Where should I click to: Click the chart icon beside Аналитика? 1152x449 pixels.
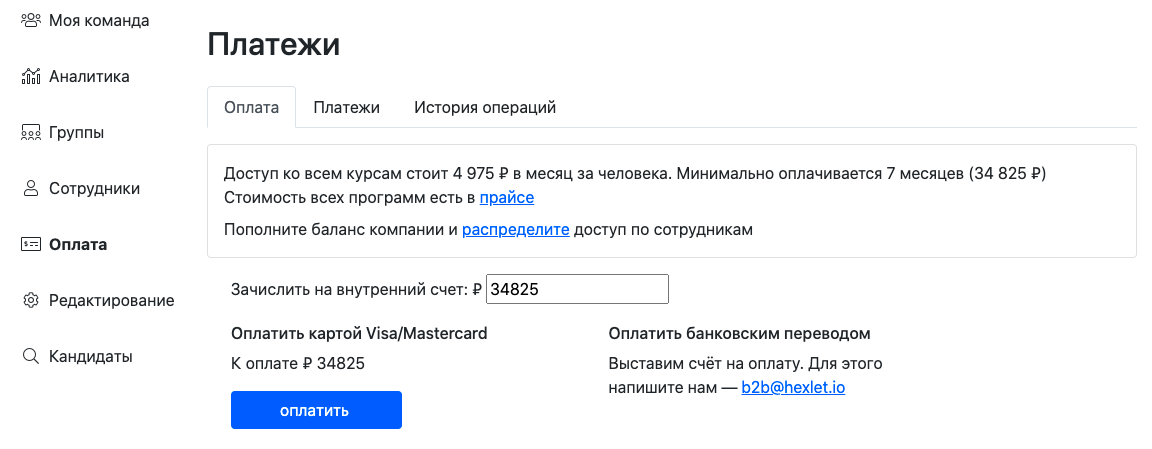31,76
